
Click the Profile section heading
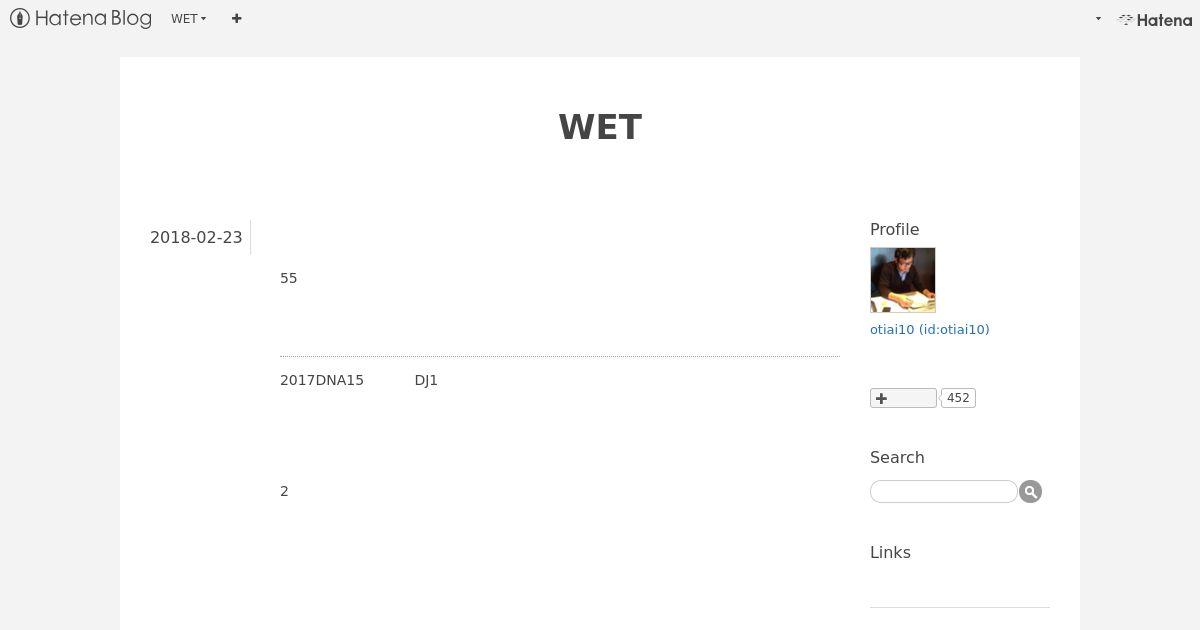click(894, 229)
